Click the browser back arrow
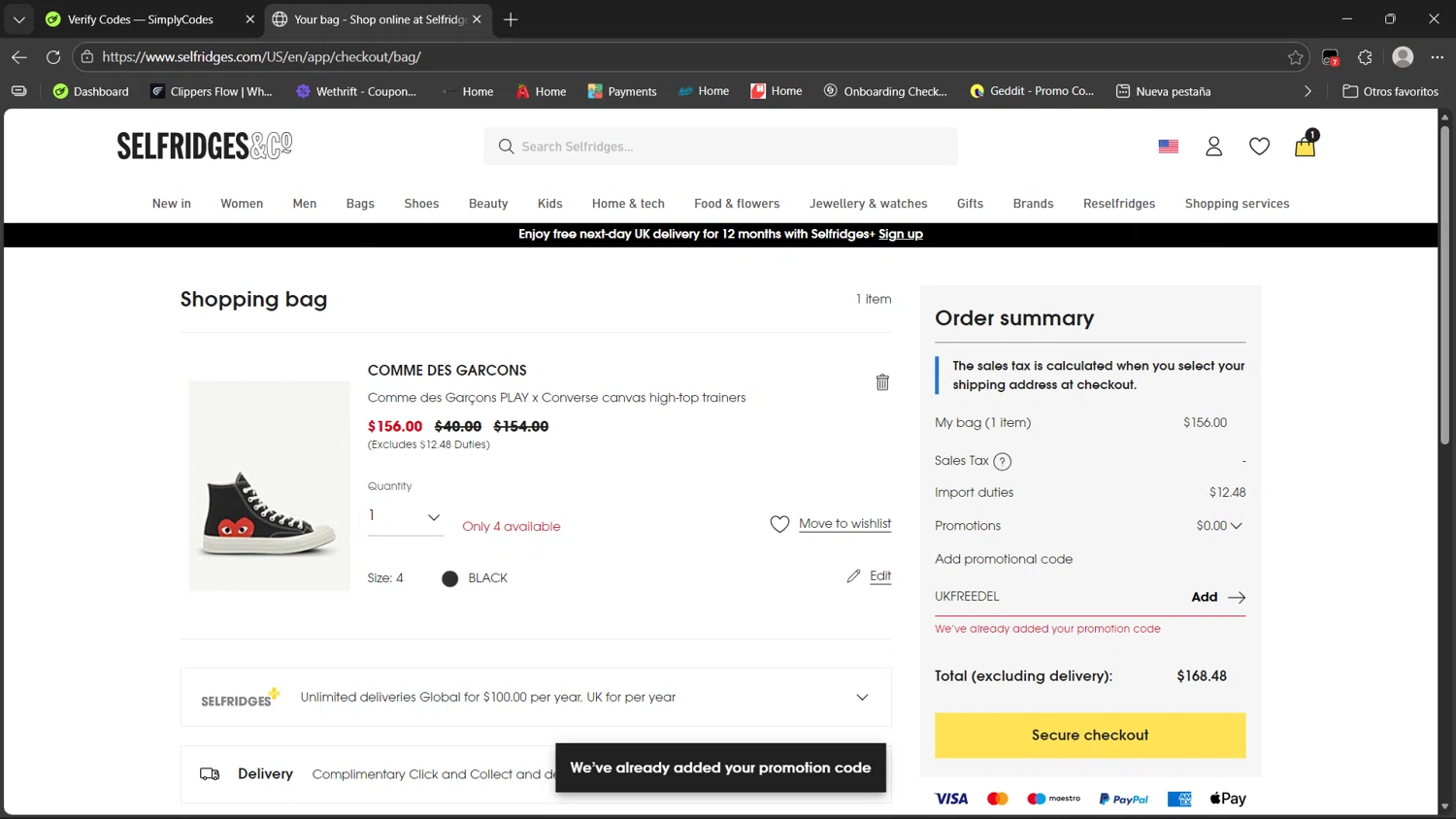The height and width of the screenshot is (819, 1456). click(x=19, y=57)
